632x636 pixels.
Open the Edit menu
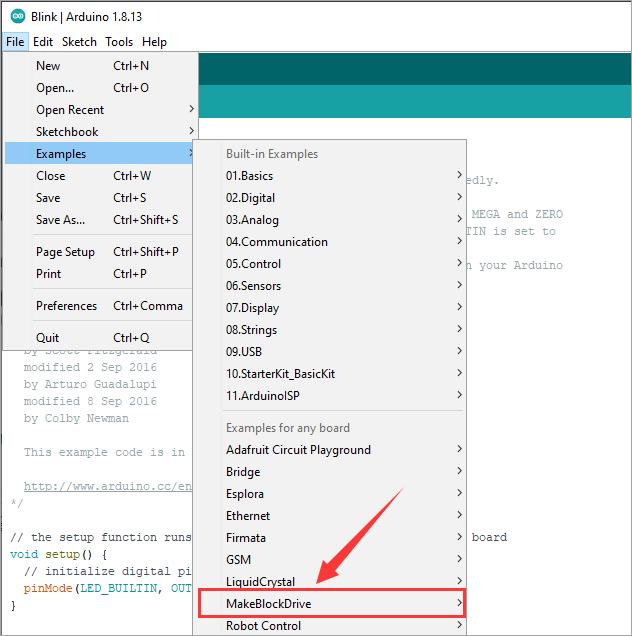pos(43,42)
